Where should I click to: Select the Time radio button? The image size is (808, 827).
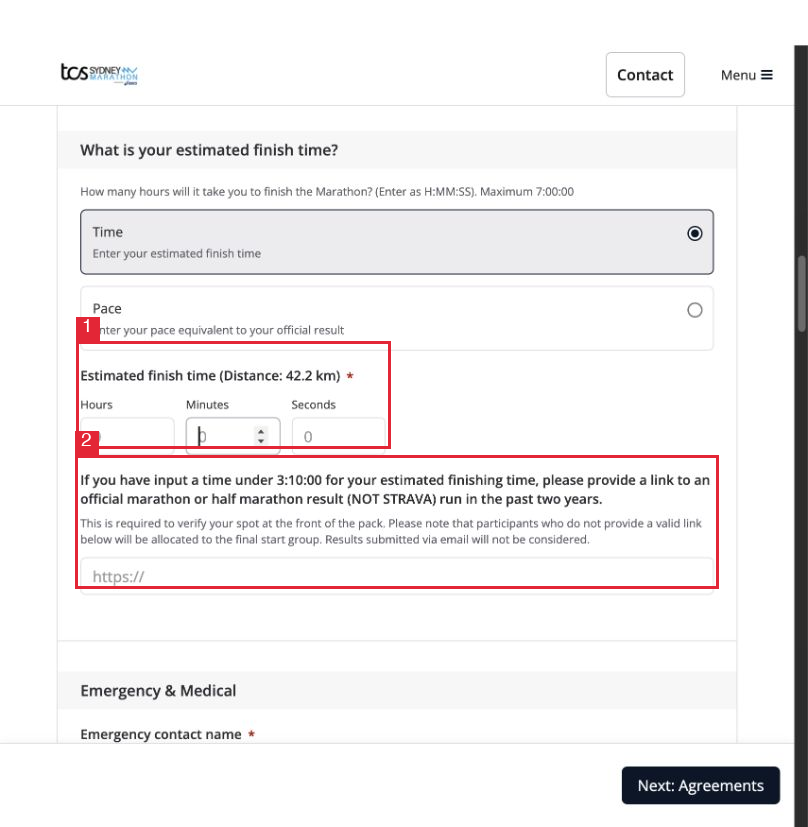695,233
